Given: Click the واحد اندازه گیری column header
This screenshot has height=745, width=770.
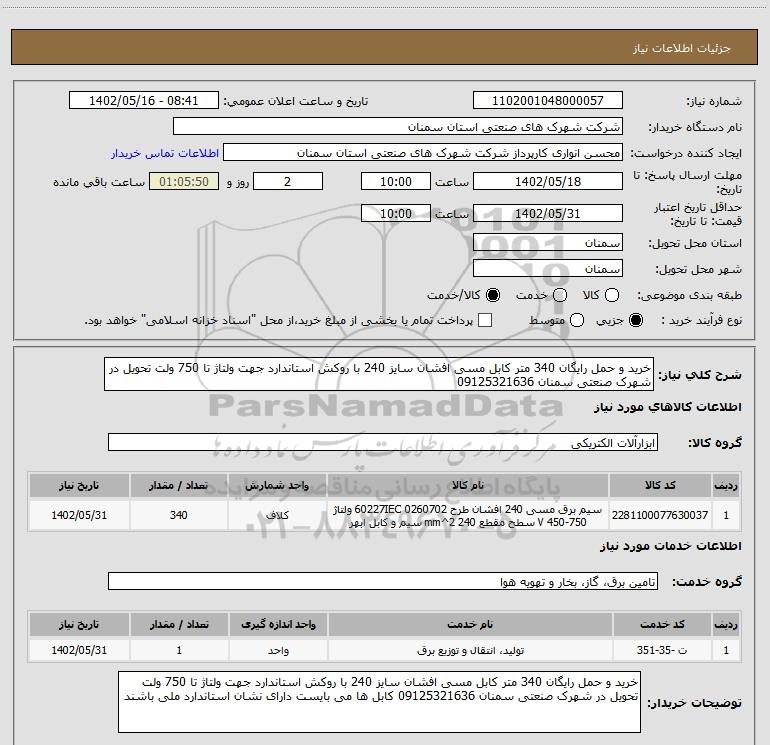Looking at the screenshot, I should (278, 624).
